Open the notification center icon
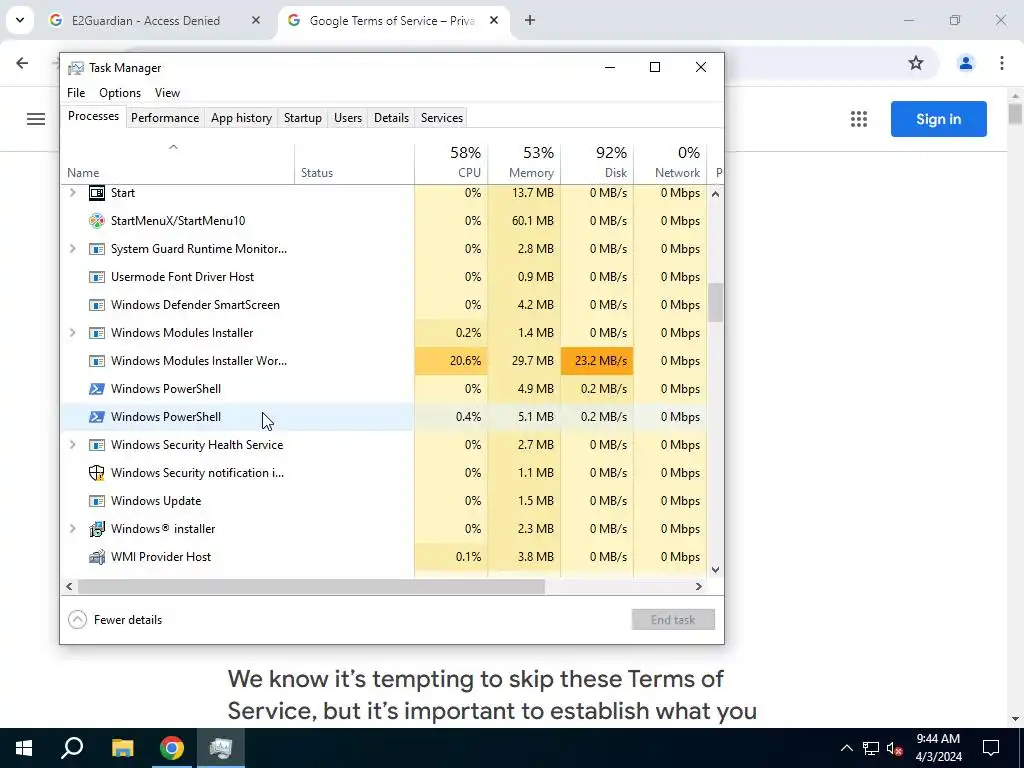 click(x=991, y=748)
